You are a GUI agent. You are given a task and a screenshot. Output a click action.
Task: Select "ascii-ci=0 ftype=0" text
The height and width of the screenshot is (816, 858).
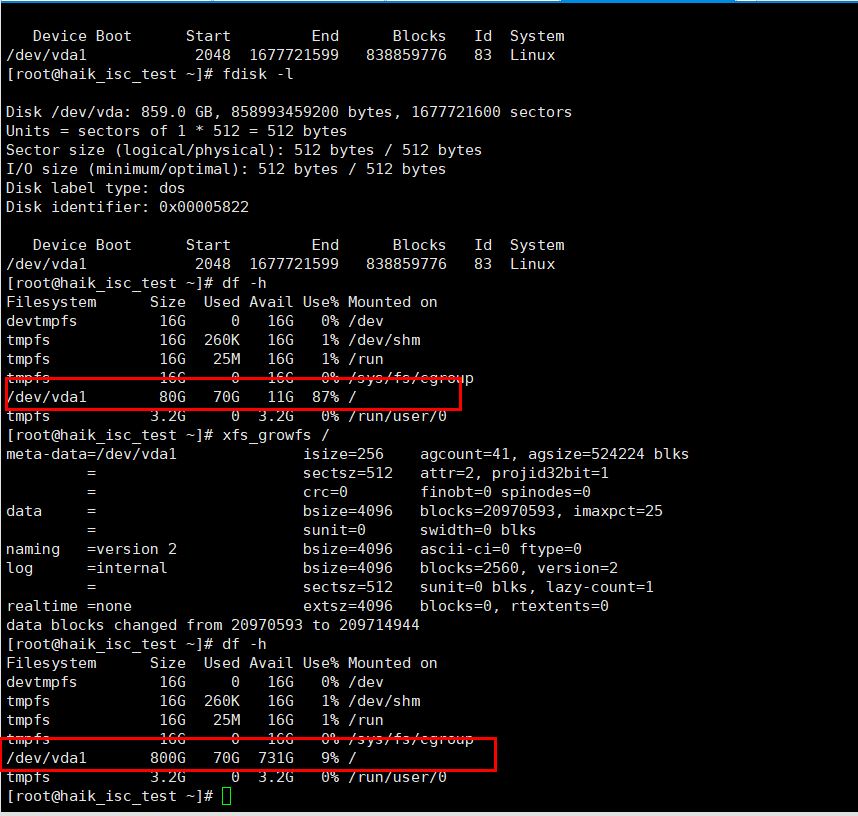(501, 549)
